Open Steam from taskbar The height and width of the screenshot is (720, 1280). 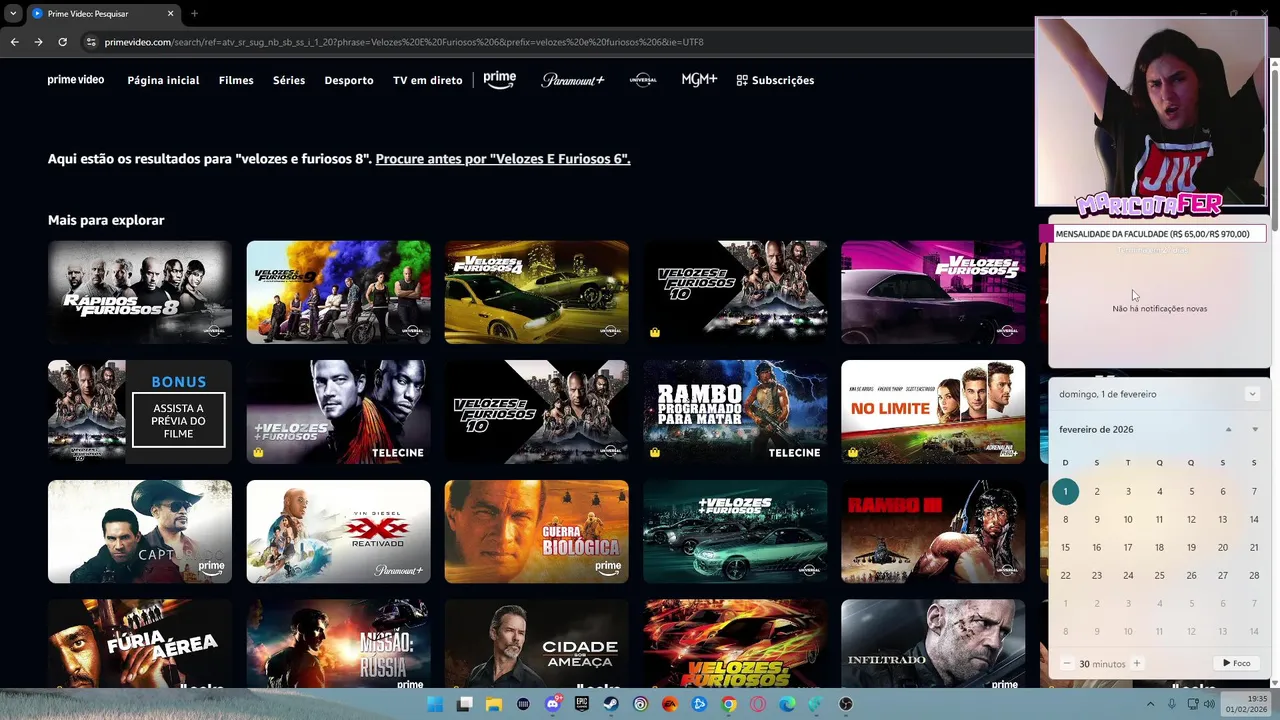611,704
